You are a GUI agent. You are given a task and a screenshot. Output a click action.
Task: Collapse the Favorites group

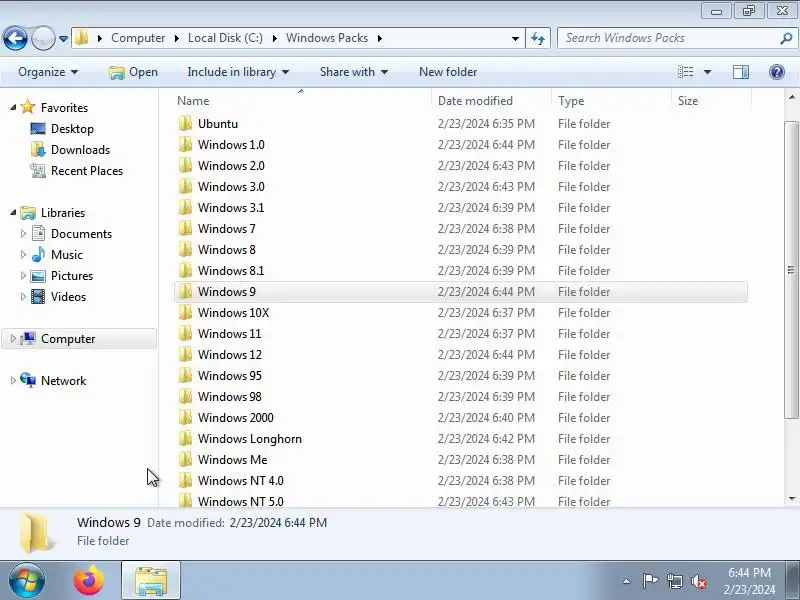[x=13, y=107]
